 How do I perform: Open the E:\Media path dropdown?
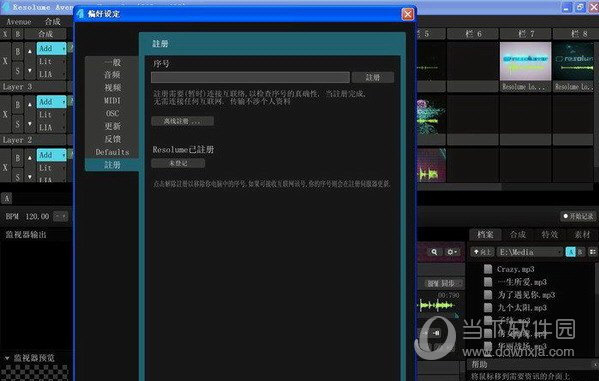coord(529,252)
